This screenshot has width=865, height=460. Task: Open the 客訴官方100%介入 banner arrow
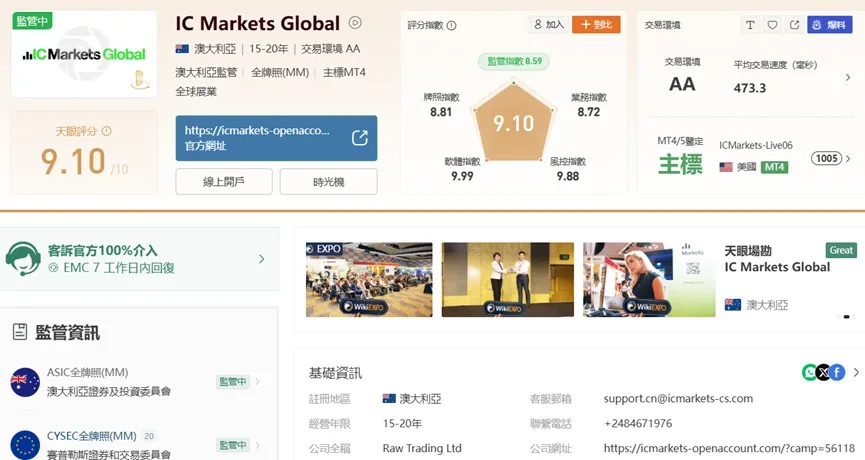261,259
